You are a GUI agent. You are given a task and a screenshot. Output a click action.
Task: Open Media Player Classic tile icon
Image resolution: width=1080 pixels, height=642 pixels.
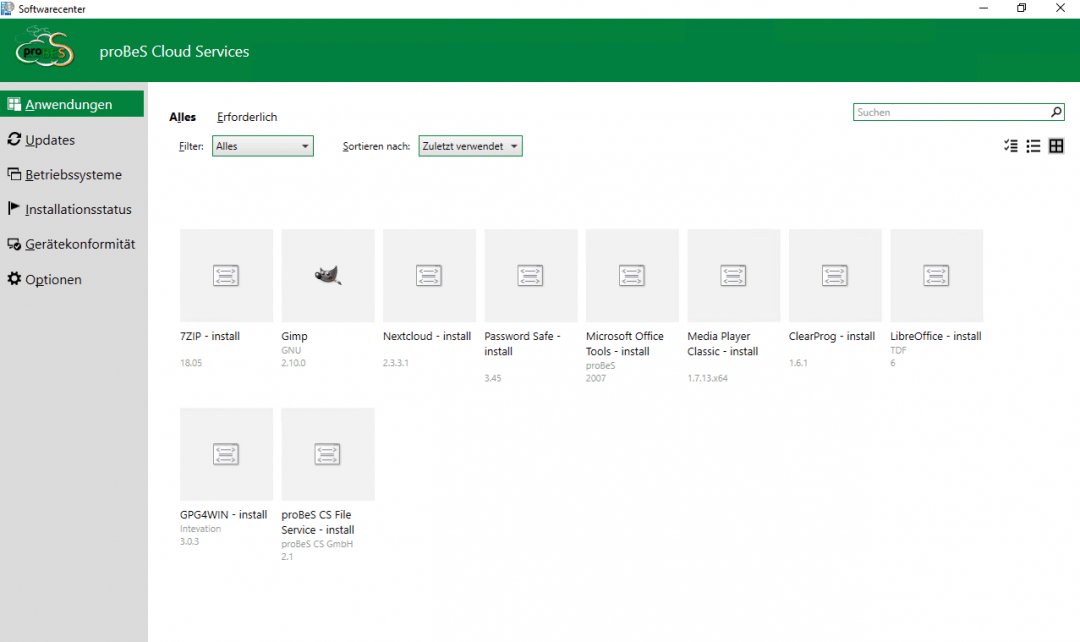(734, 276)
